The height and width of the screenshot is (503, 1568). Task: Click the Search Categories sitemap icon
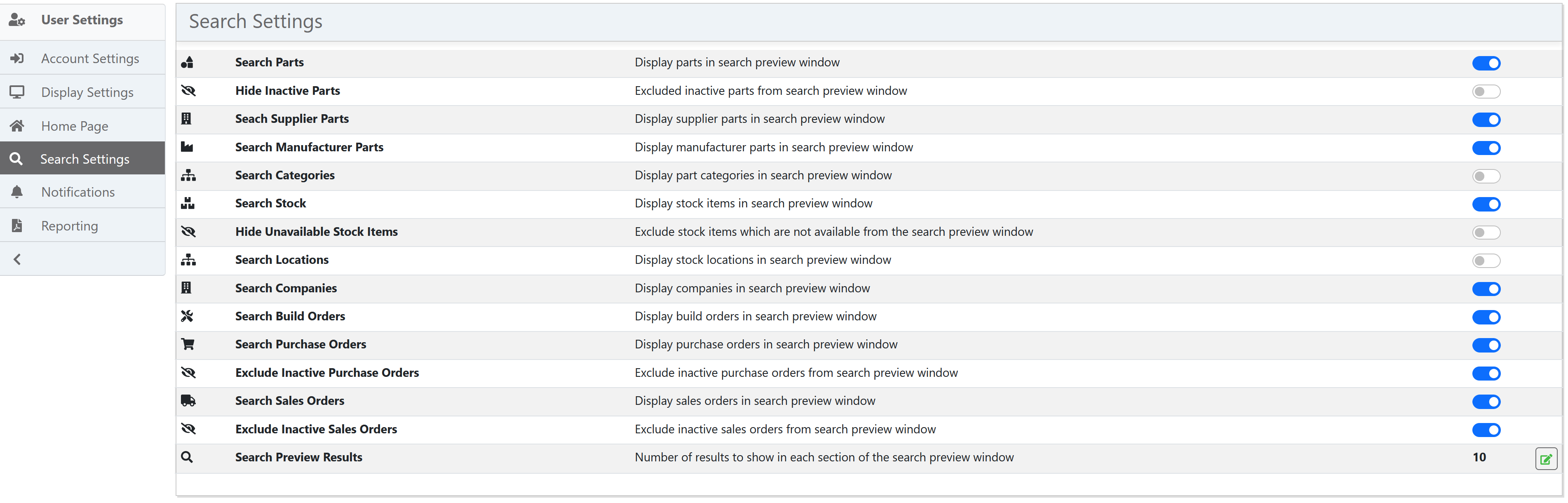tap(188, 175)
